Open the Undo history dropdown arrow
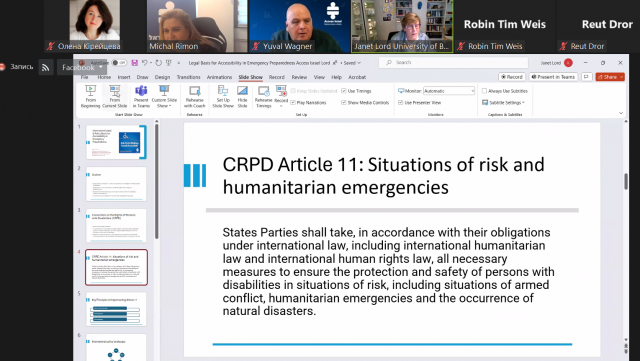Viewport: 640px width, 361px height. coord(150,63)
